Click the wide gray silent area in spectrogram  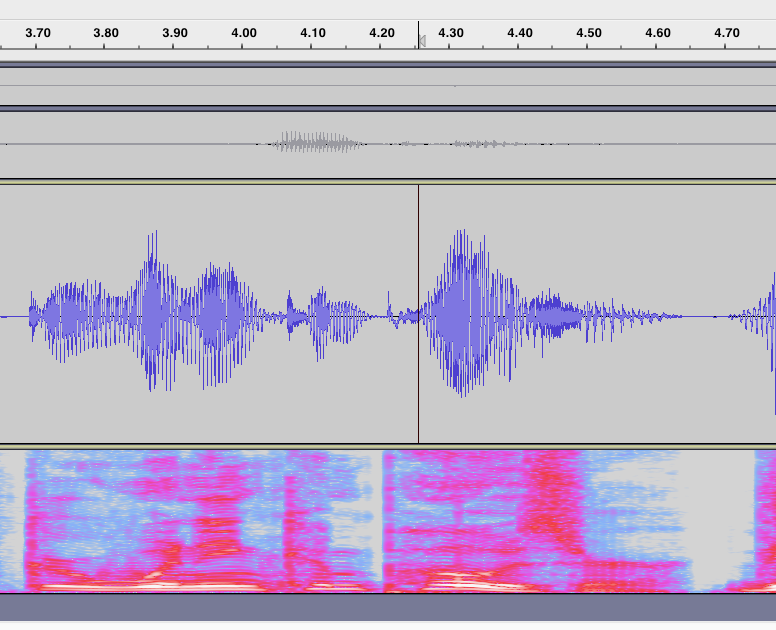(710, 530)
